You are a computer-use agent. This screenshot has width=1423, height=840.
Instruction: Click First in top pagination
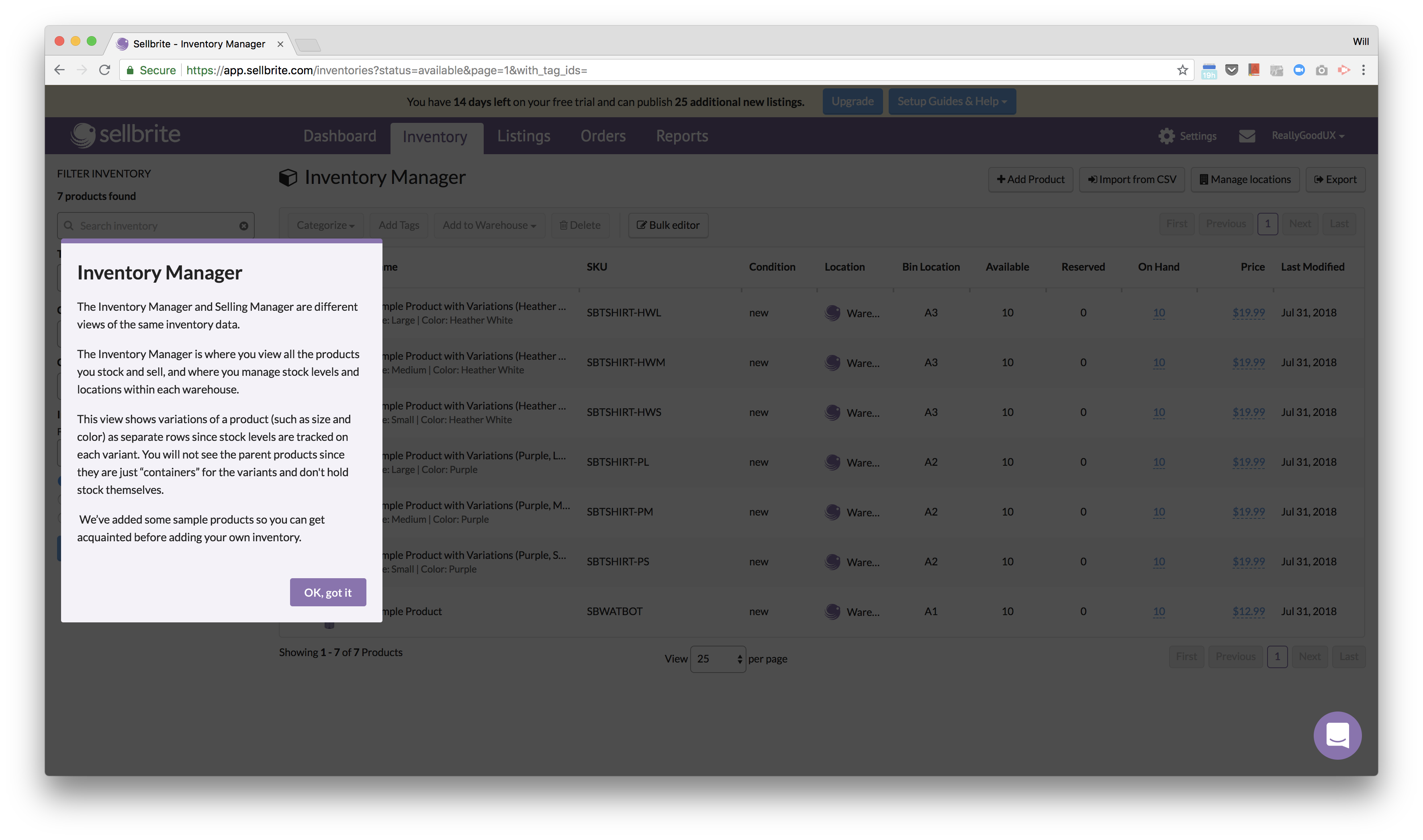1177,224
